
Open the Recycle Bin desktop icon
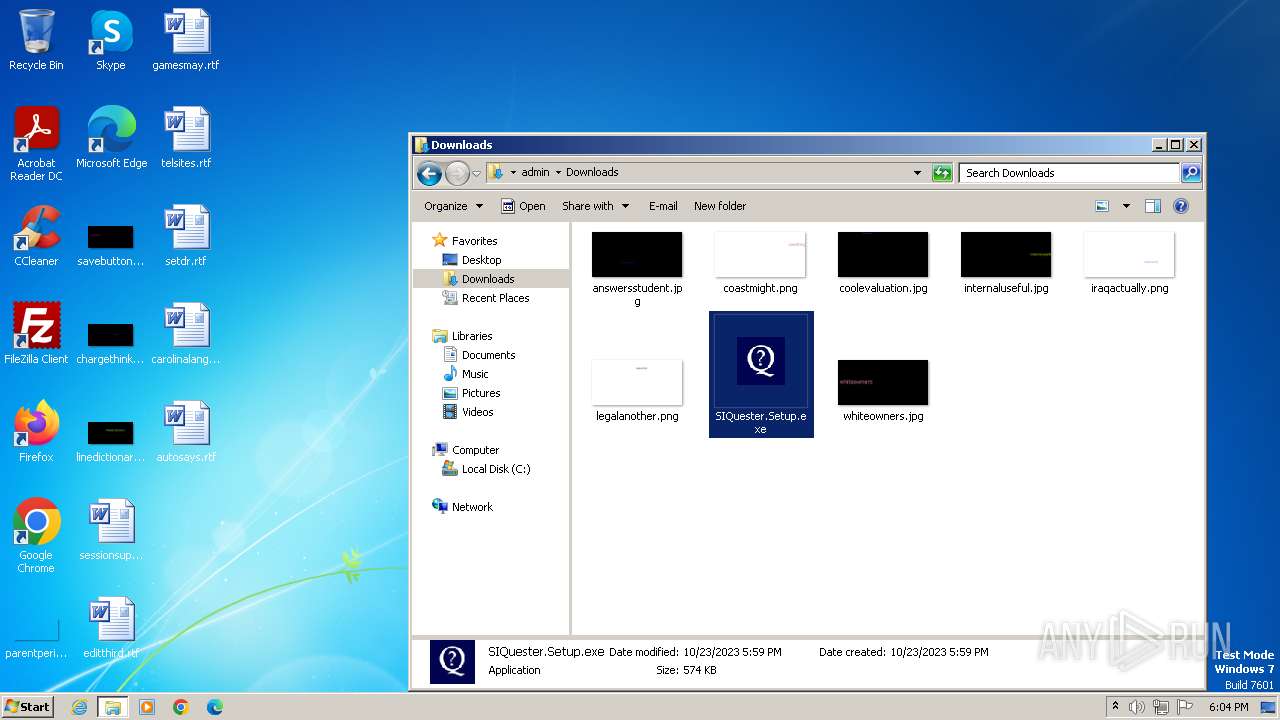[36, 40]
